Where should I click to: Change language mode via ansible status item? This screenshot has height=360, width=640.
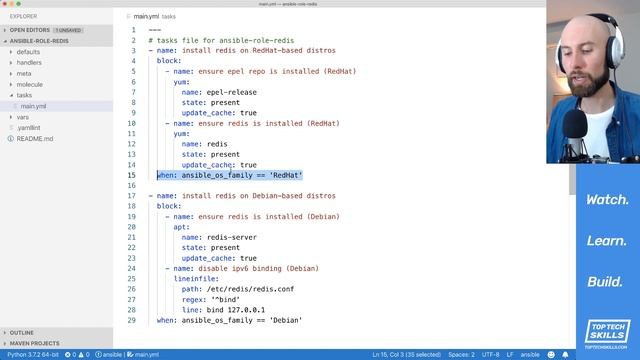coord(530,355)
